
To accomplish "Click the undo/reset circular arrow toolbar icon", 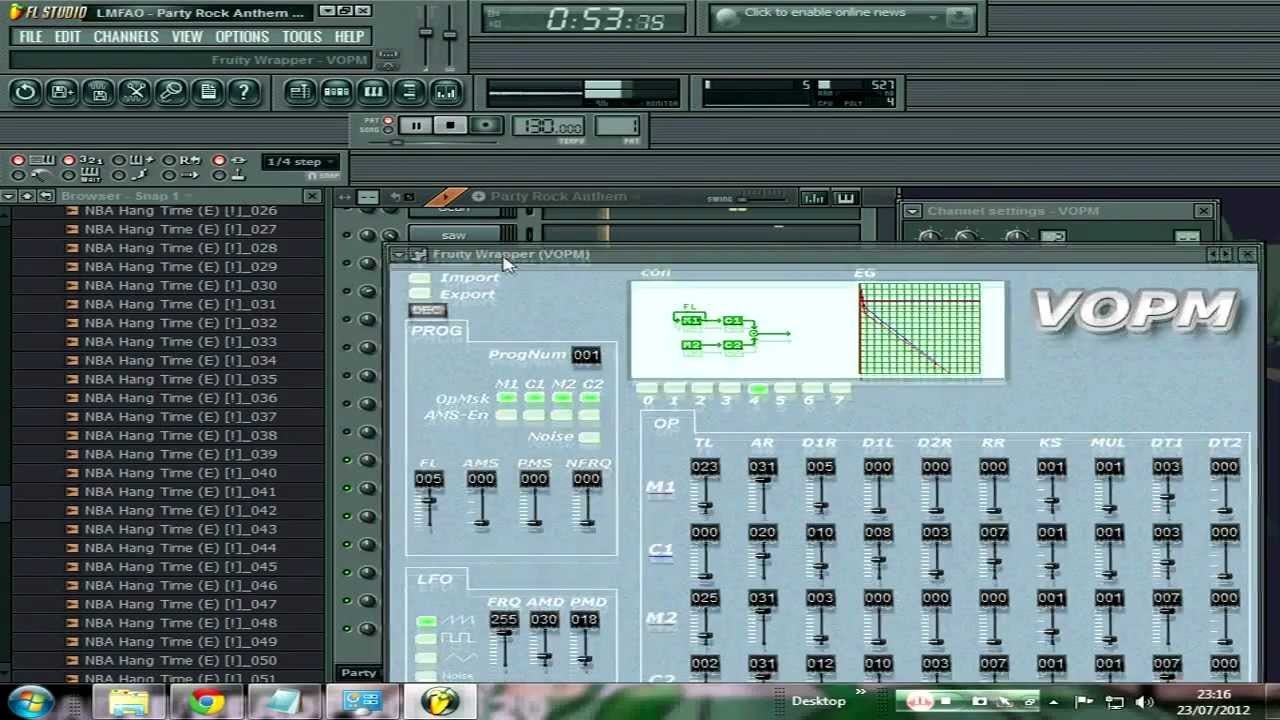I will pyautogui.click(x=25, y=92).
